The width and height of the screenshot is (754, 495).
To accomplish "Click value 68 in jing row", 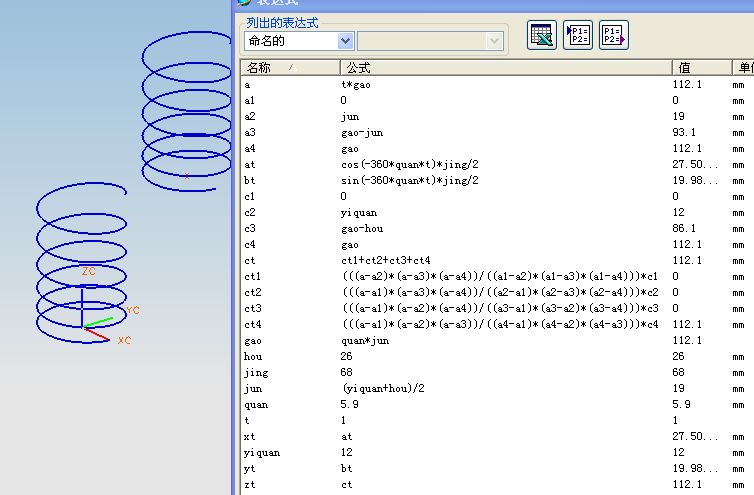I will click(x=679, y=372).
